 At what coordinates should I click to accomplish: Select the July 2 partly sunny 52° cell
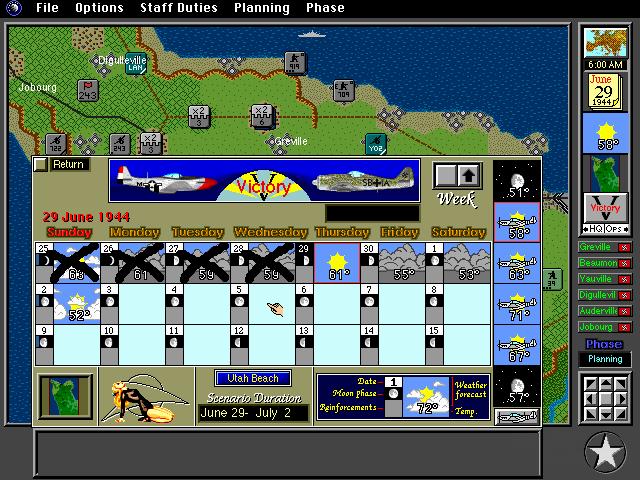(x=68, y=304)
